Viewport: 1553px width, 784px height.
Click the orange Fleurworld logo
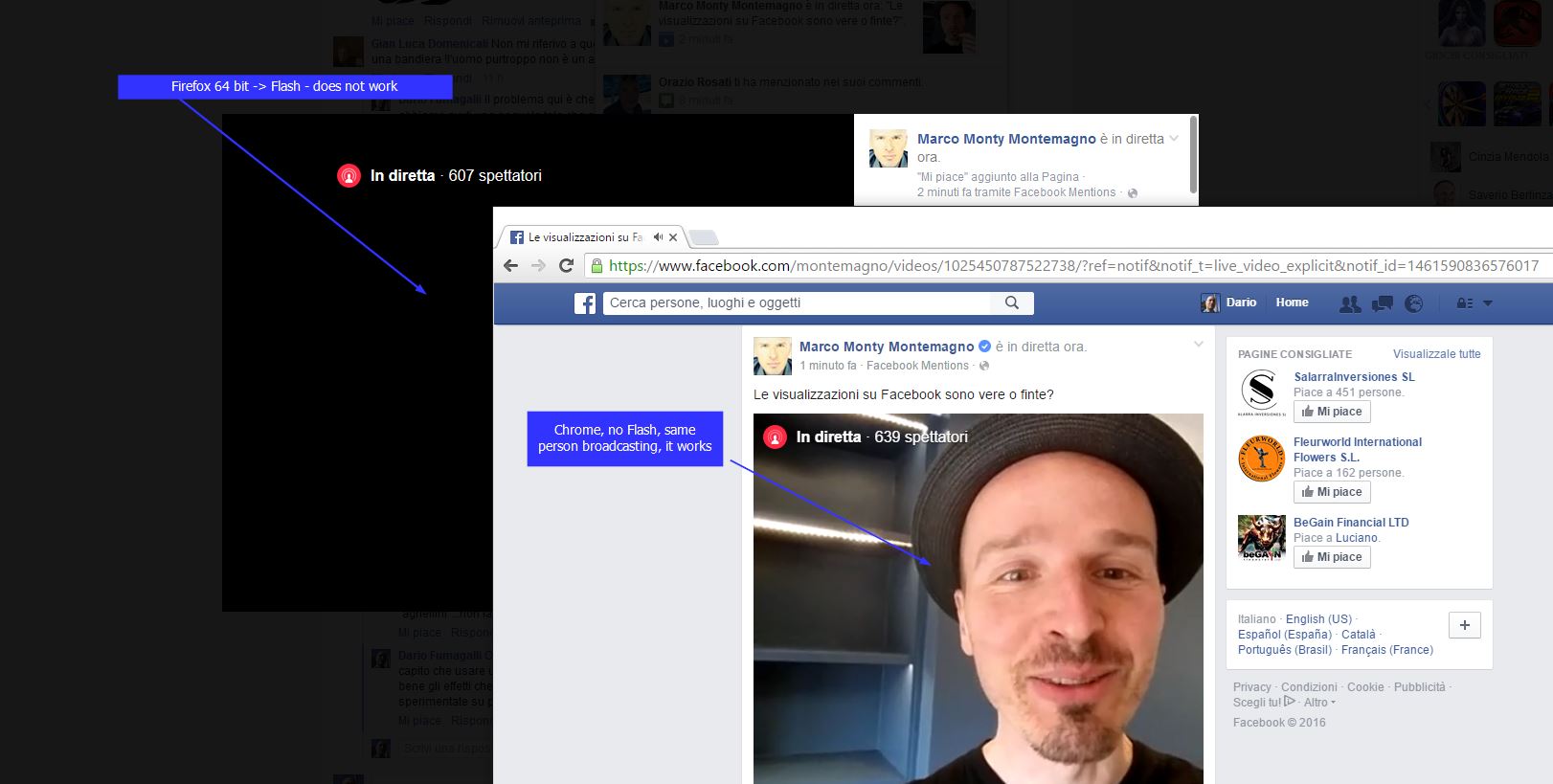(1261, 458)
